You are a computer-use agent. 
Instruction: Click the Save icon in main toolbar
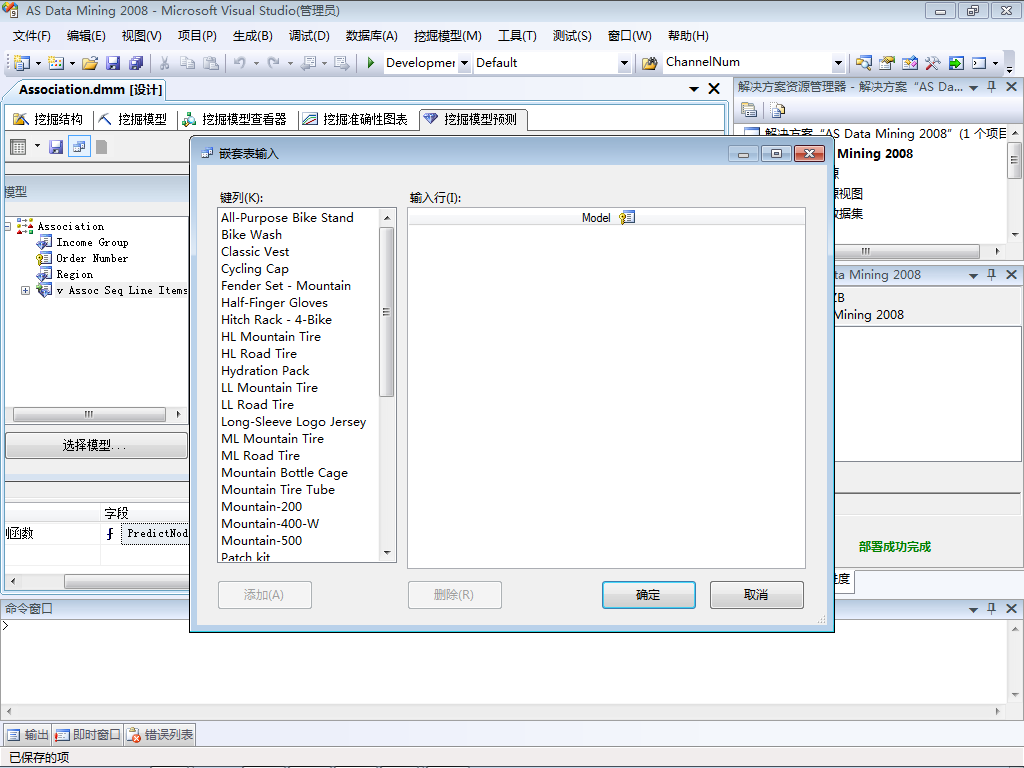113,63
